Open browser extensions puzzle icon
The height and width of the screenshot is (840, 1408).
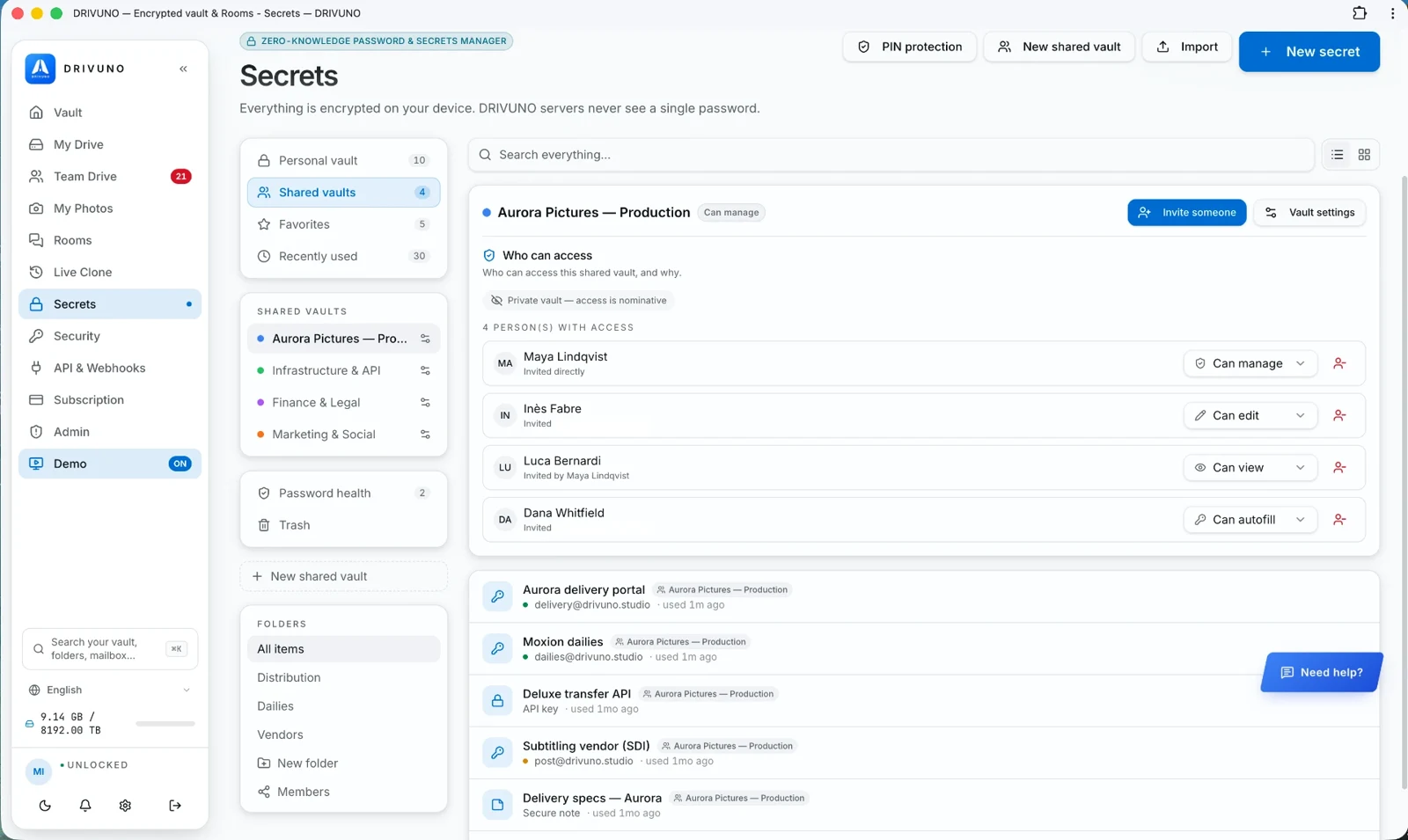click(x=1360, y=13)
